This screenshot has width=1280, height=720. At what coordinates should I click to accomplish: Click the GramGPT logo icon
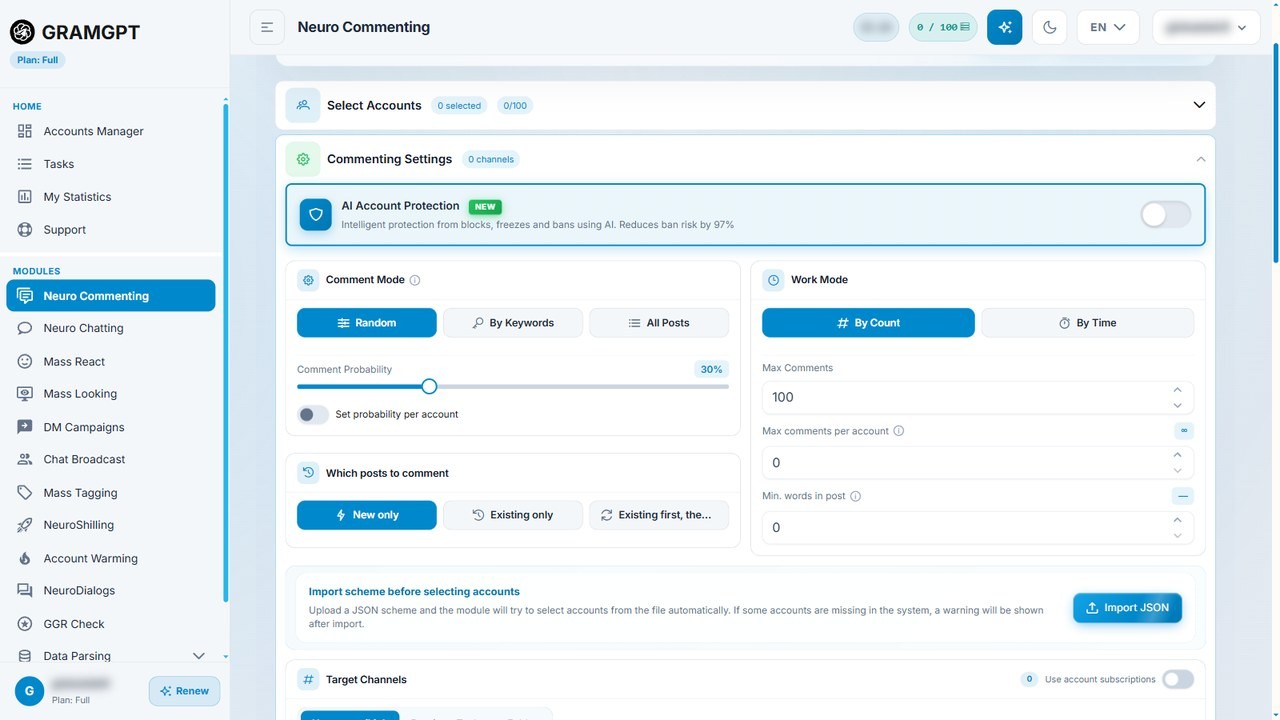[22, 31]
